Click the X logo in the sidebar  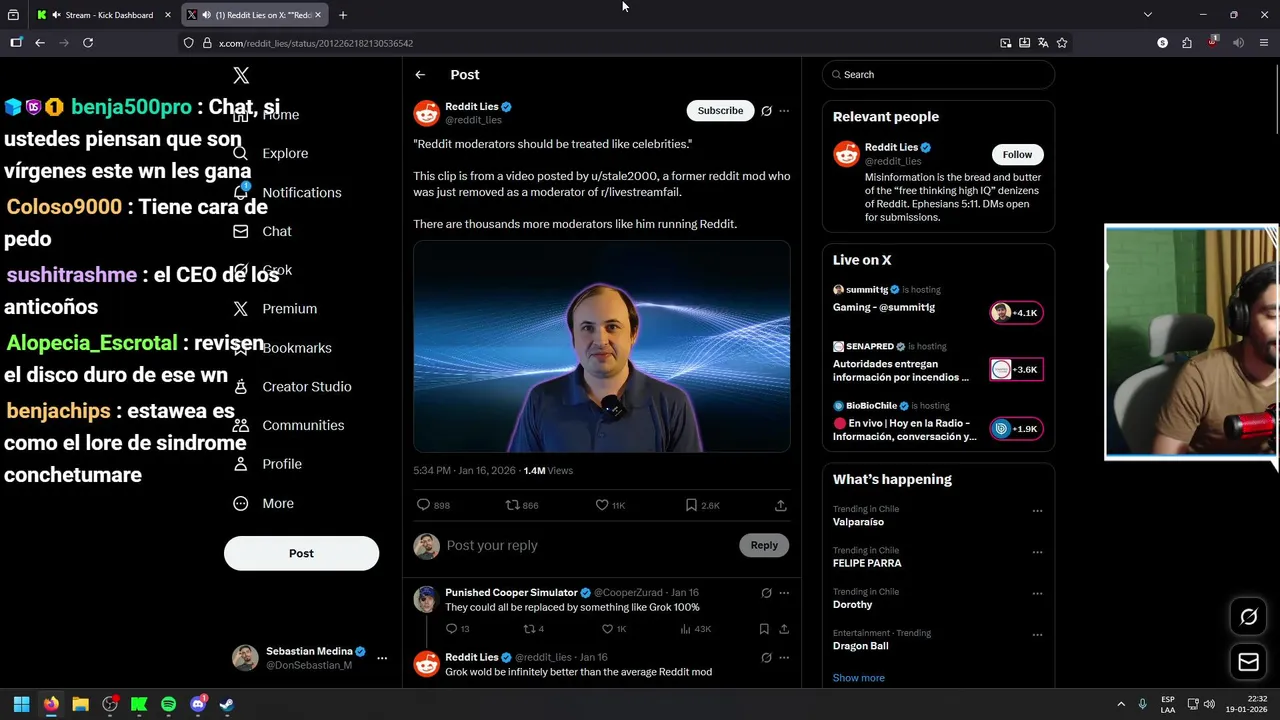pos(241,76)
